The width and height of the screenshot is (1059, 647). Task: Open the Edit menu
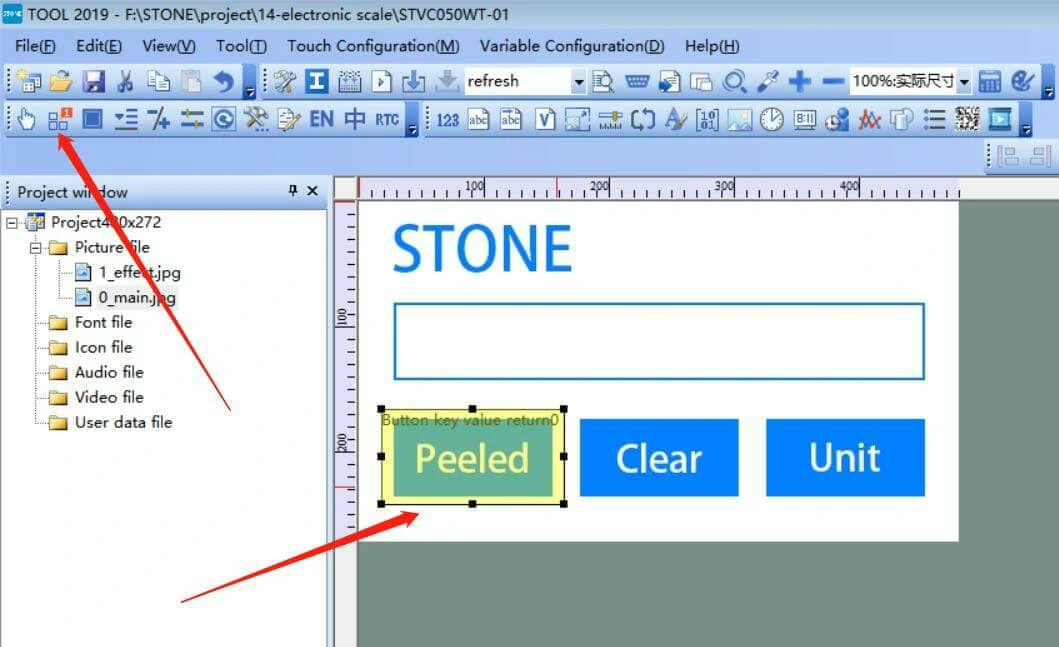[99, 46]
